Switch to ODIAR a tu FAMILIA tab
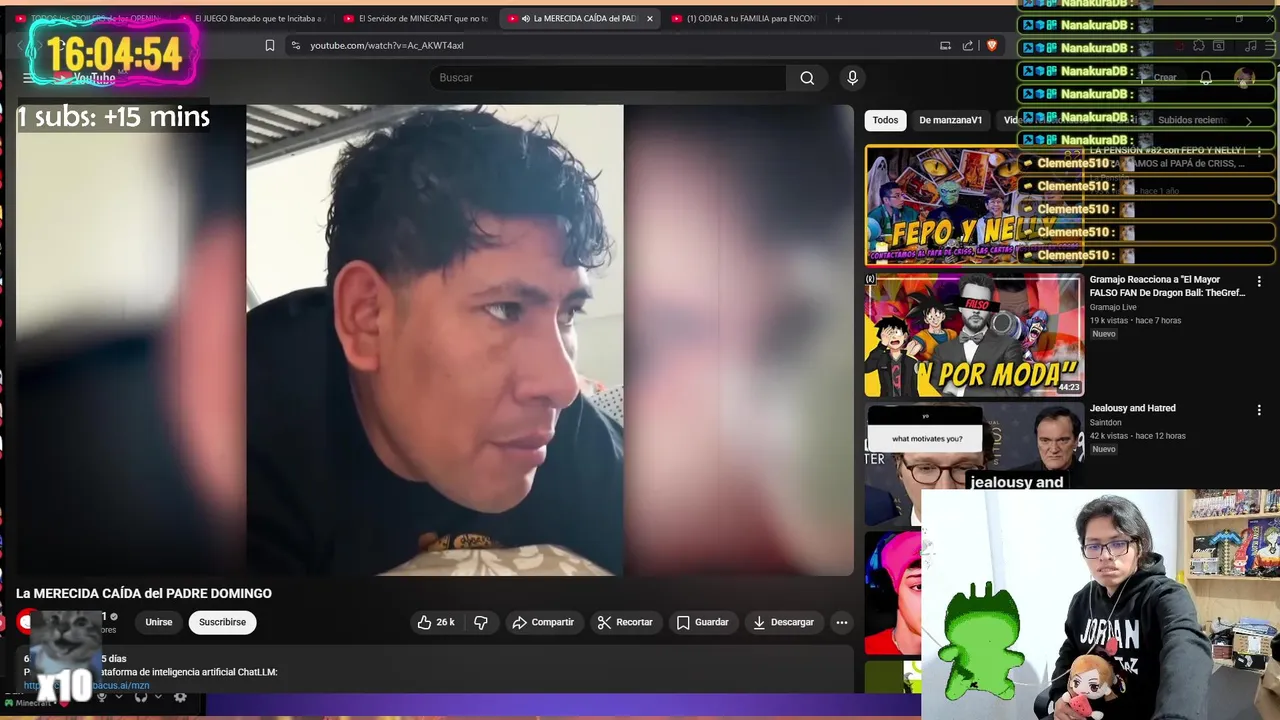Screen dimensions: 1280x720 (744, 18)
